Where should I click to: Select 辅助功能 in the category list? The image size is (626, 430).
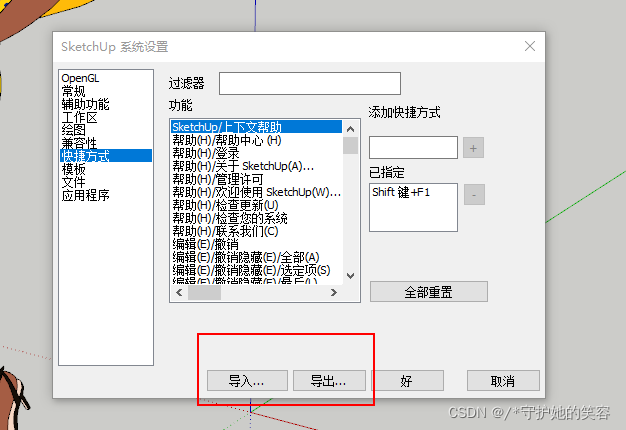click(x=85, y=104)
